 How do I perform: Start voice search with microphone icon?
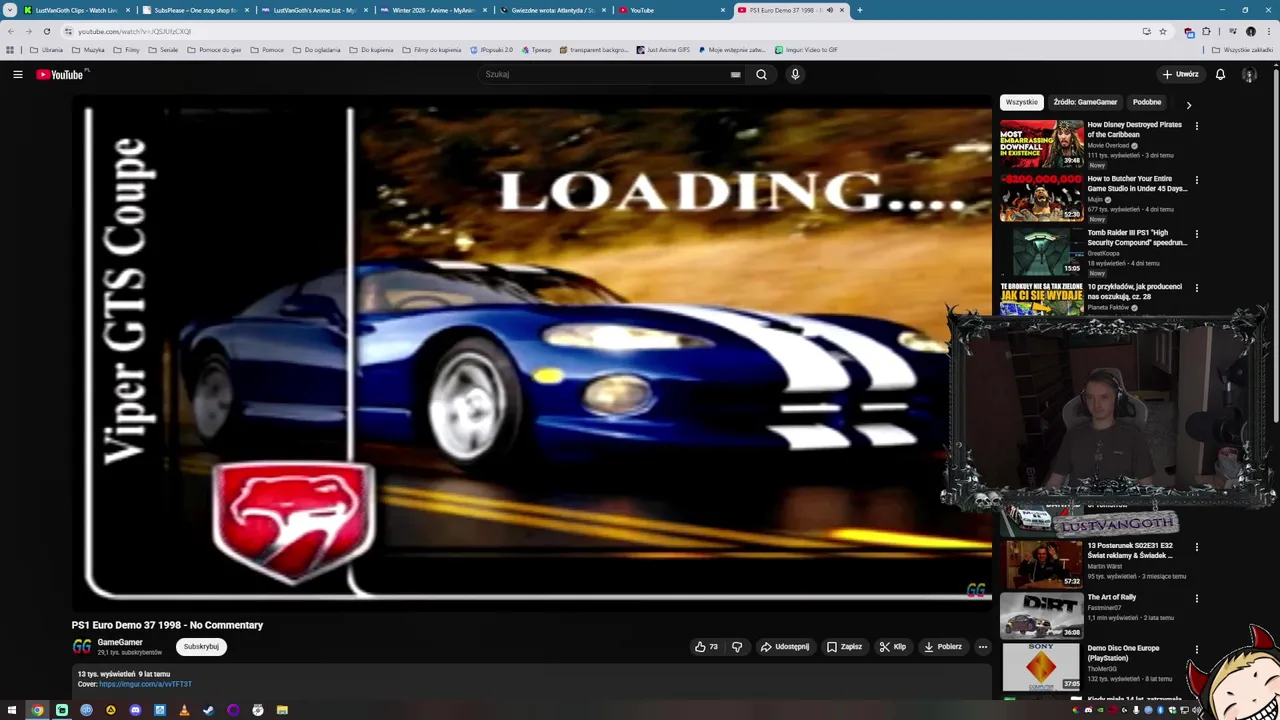point(795,74)
